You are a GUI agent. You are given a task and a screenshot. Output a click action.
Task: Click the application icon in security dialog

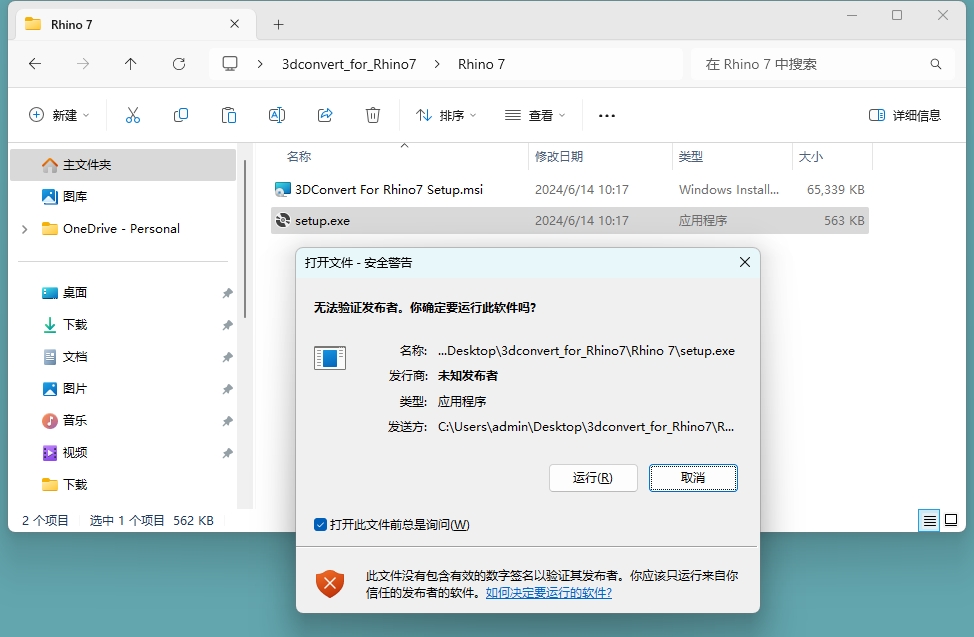pos(330,358)
